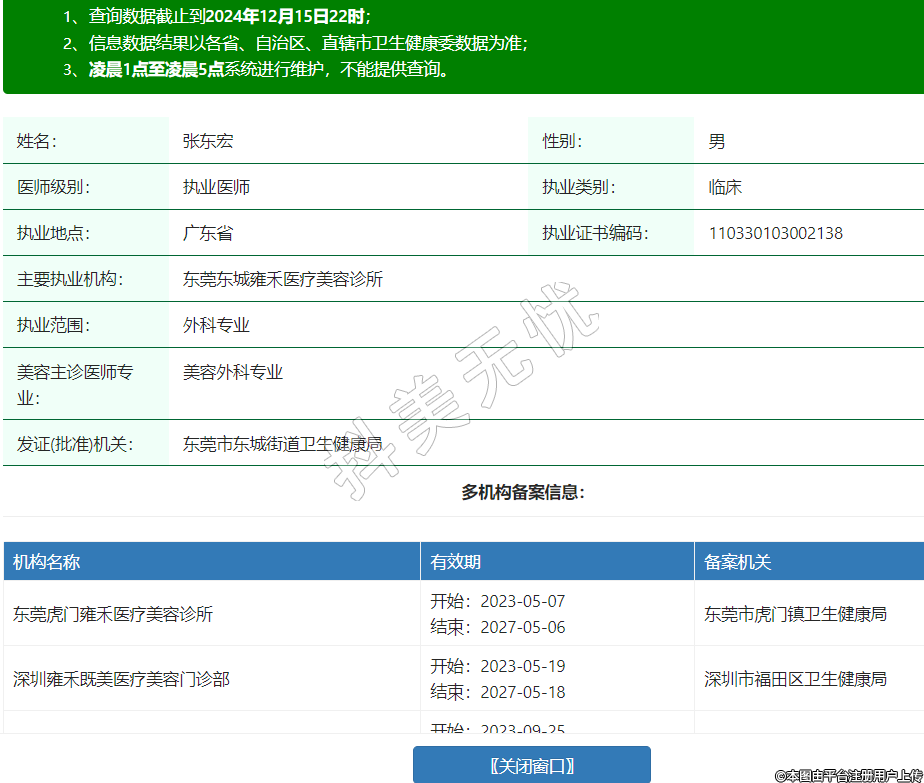924x783 pixels.
Task: Select the 深圳雍禾玒美医疗美容门诊部 table row
Action: point(121,679)
